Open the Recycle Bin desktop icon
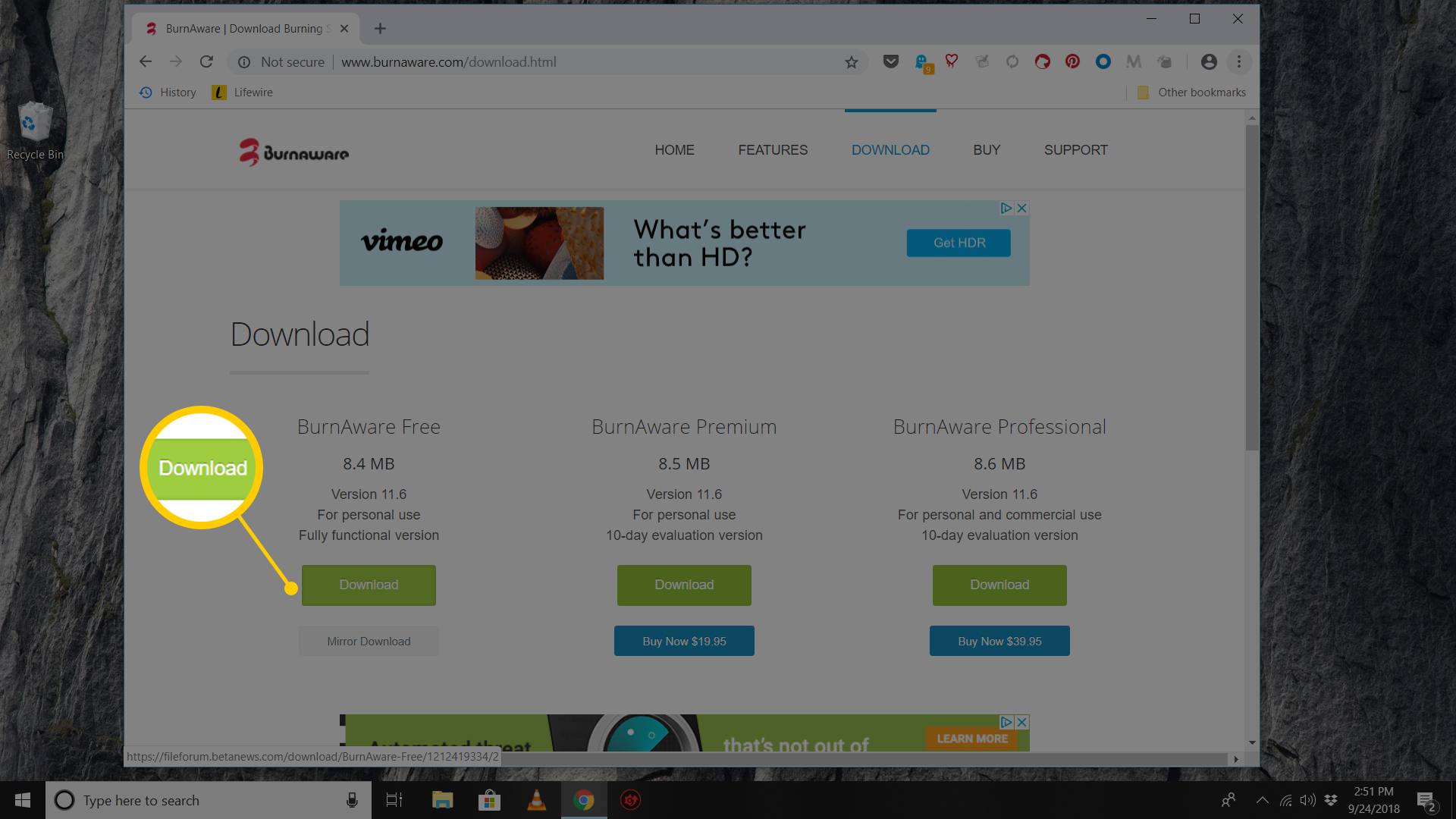The image size is (1456, 819). pos(35,130)
